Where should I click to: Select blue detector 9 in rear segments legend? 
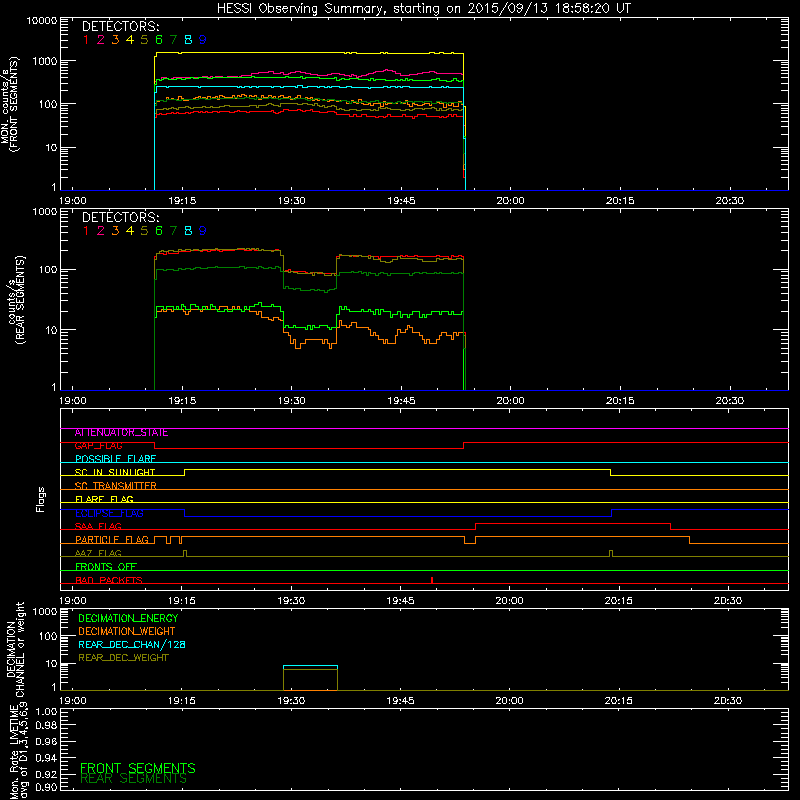(203, 231)
